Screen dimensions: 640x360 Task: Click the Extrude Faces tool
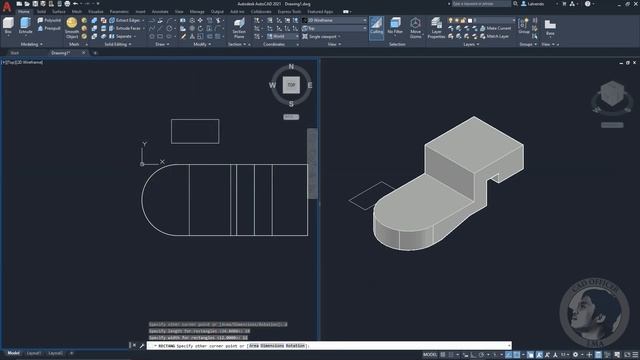coord(127,28)
